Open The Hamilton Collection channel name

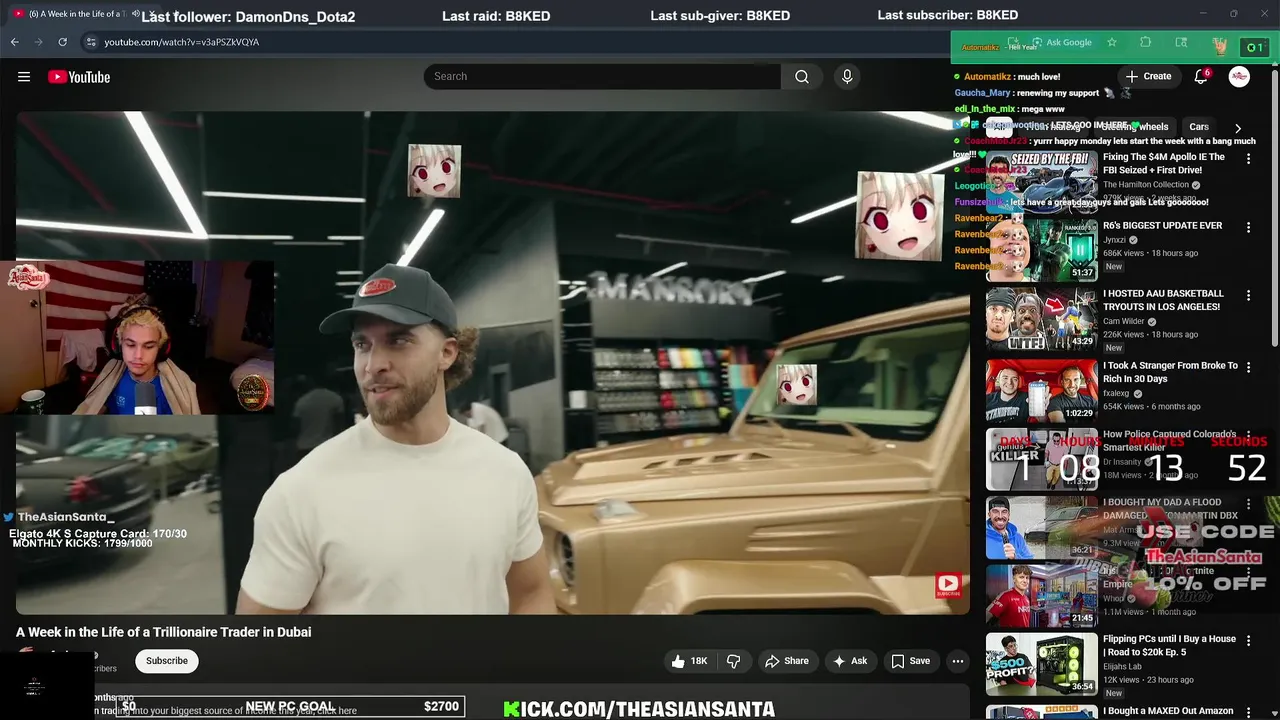pos(1145,185)
